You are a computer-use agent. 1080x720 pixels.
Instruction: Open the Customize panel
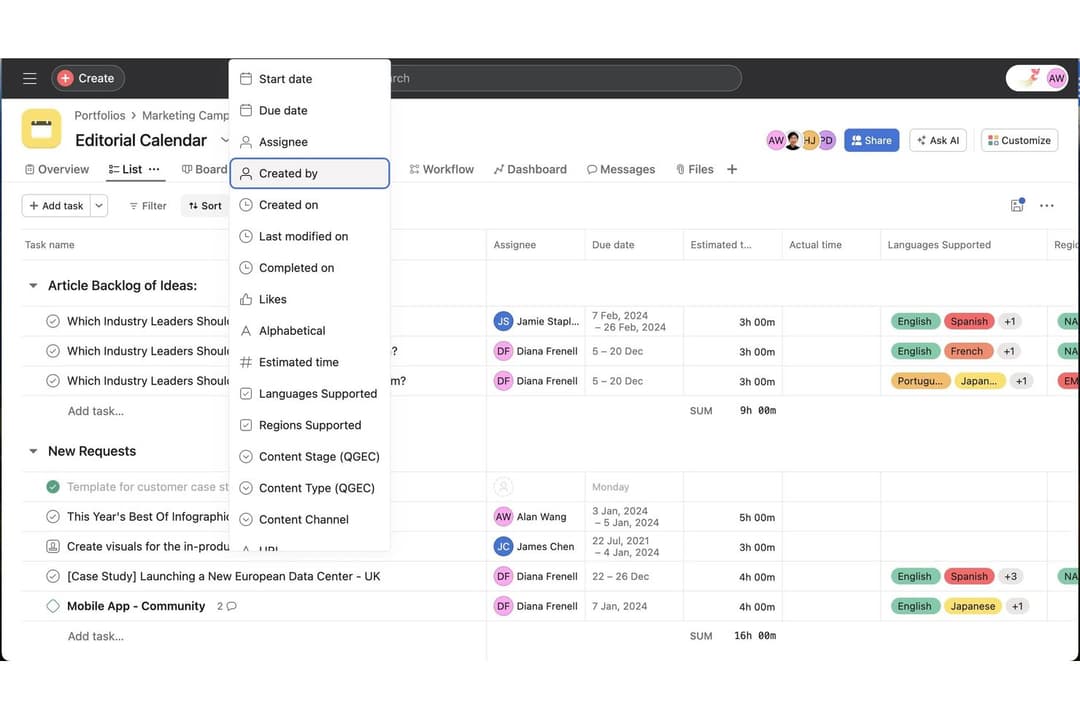(x=1019, y=141)
